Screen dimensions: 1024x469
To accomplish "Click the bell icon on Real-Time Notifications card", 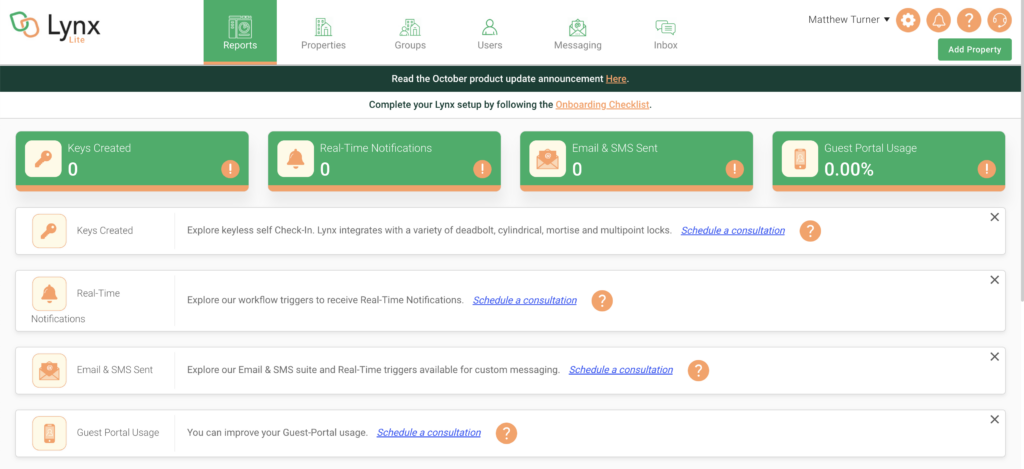I will (x=295, y=159).
